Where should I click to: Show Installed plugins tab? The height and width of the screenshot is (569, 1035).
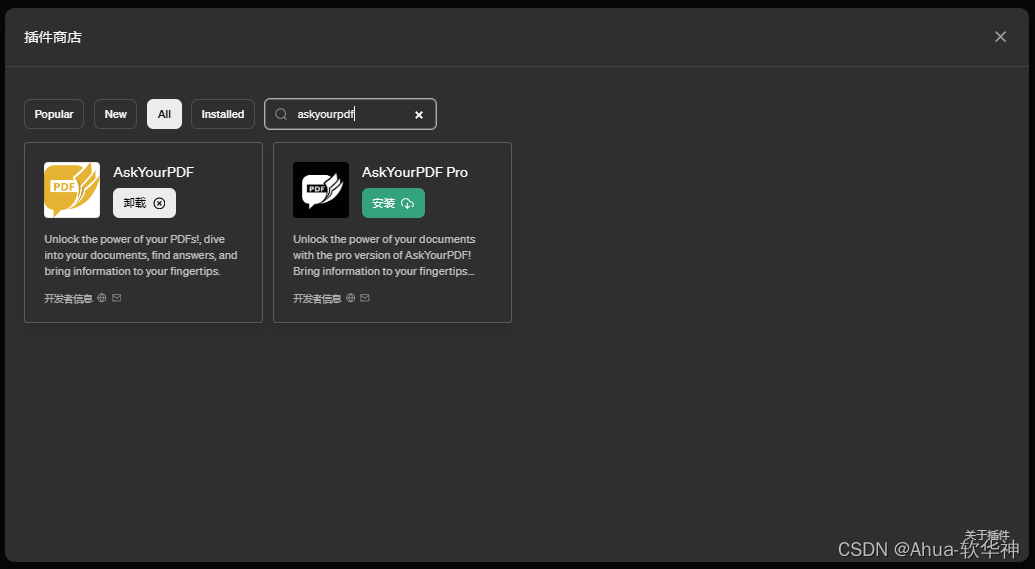point(223,114)
